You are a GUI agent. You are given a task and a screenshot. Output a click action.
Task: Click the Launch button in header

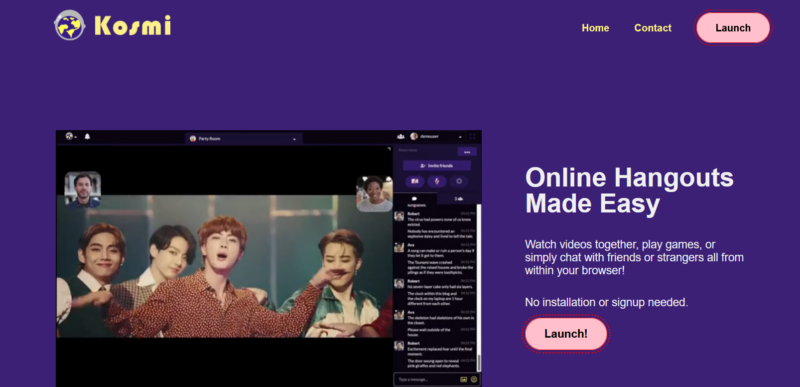(x=733, y=28)
